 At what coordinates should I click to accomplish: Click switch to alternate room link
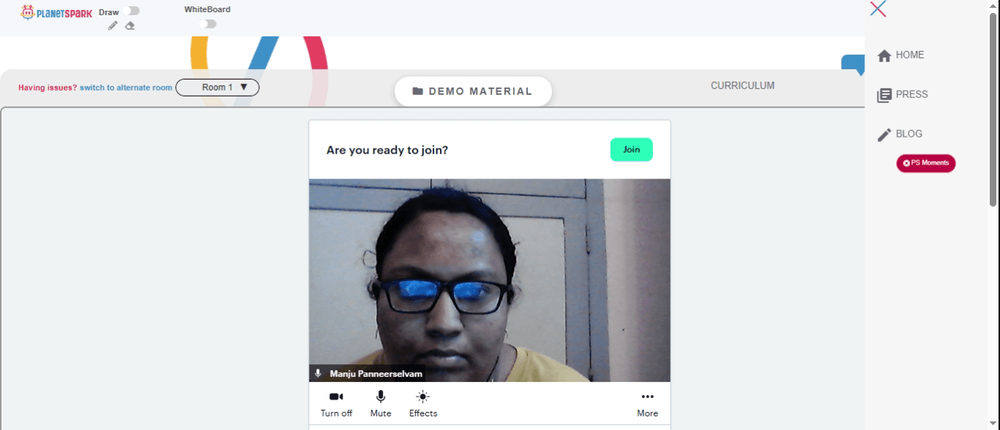126,87
